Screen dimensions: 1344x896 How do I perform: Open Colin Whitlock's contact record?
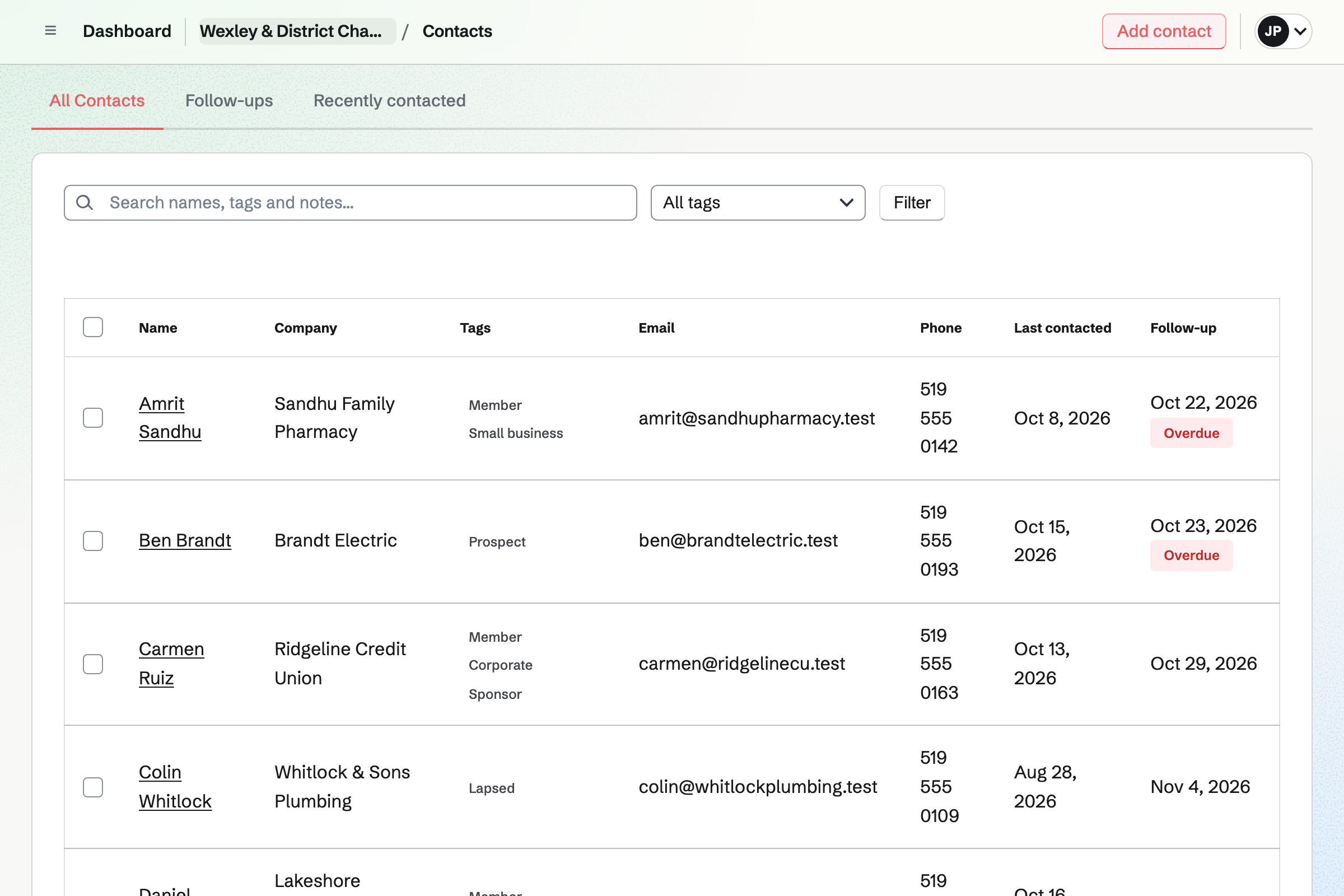175,786
